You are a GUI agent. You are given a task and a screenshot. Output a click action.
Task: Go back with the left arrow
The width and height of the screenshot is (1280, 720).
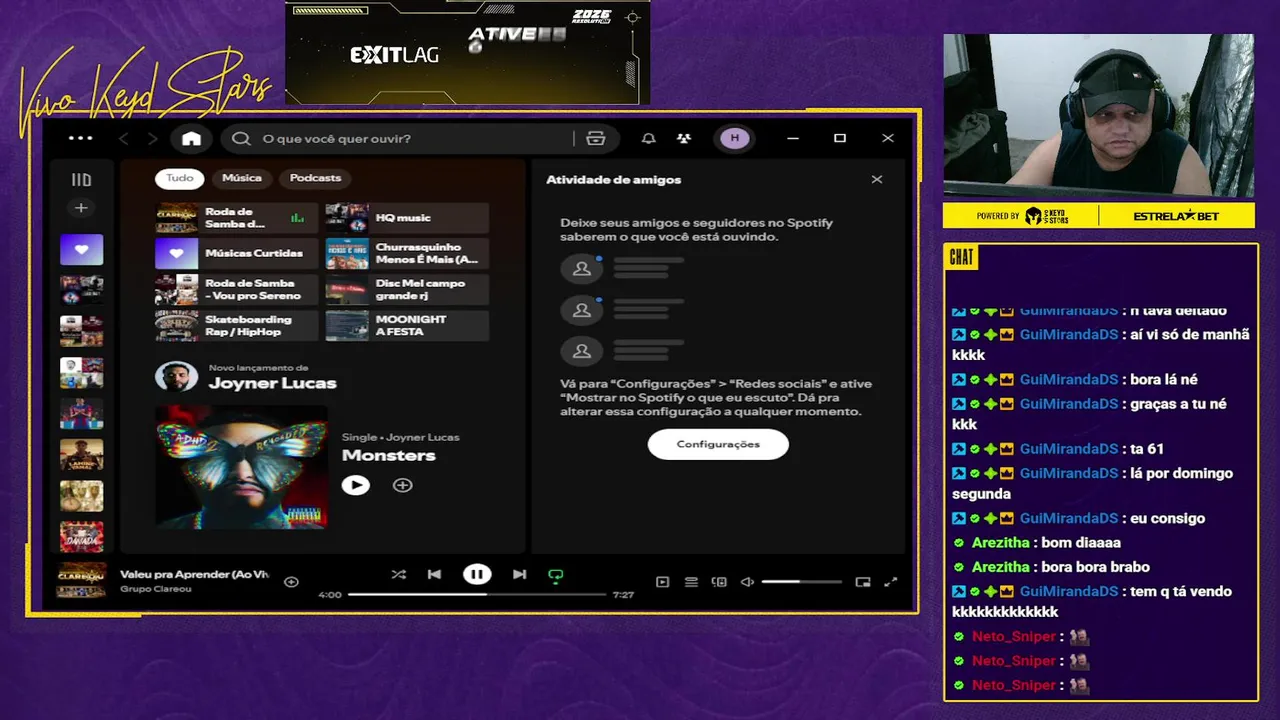coord(124,138)
